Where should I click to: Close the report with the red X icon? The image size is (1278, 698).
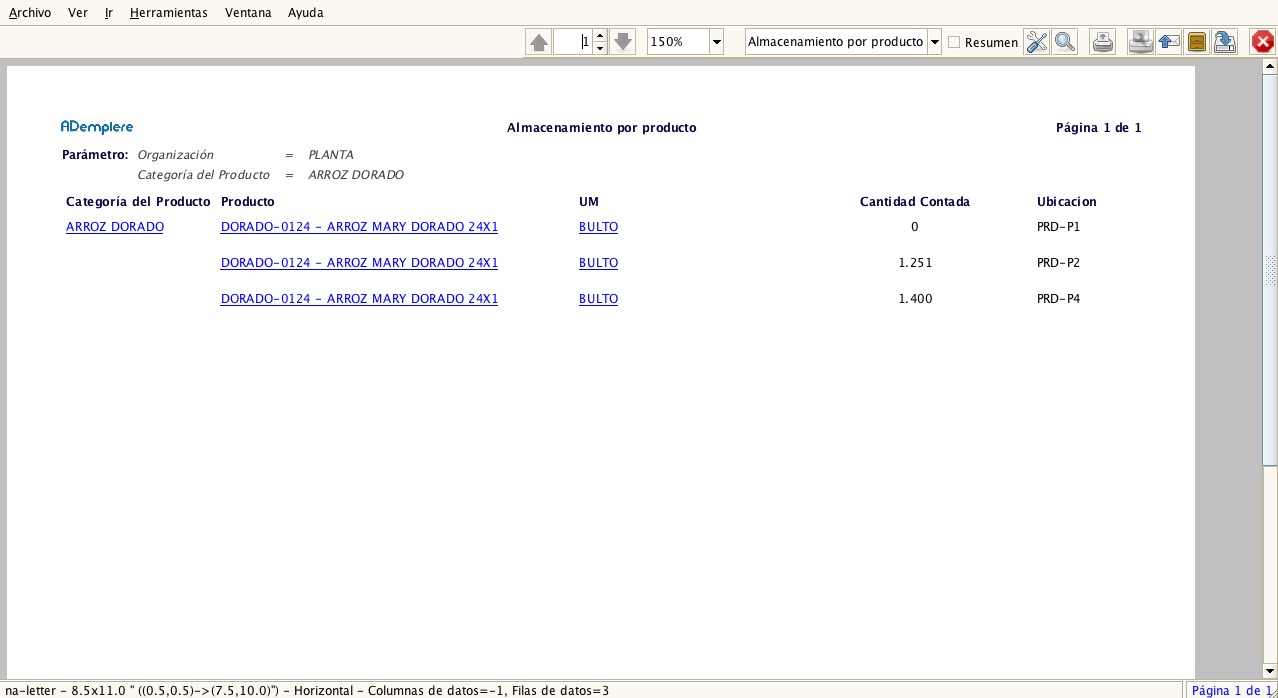click(1263, 42)
